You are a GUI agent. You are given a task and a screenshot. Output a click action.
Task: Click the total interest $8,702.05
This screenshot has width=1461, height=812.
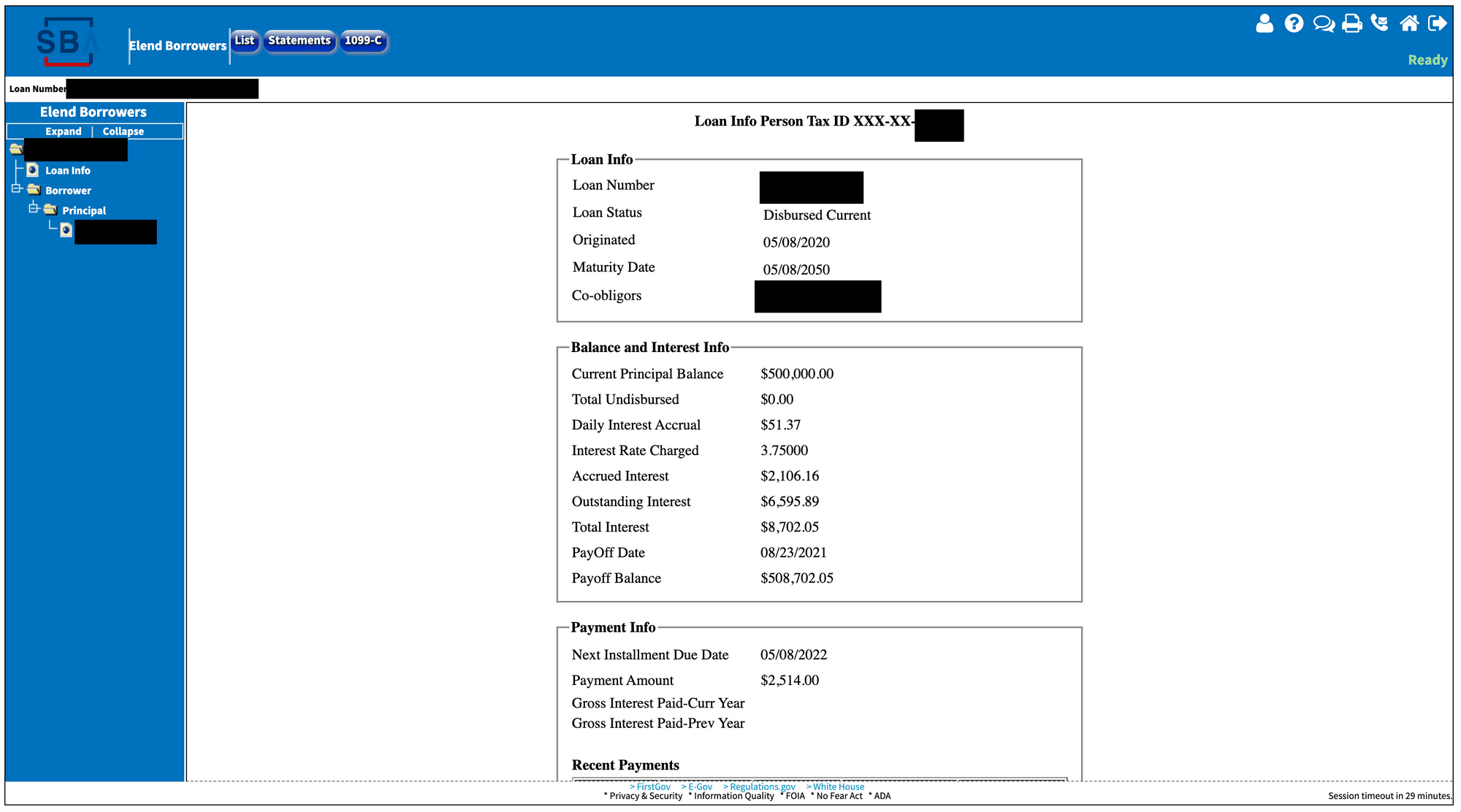point(790,527)
